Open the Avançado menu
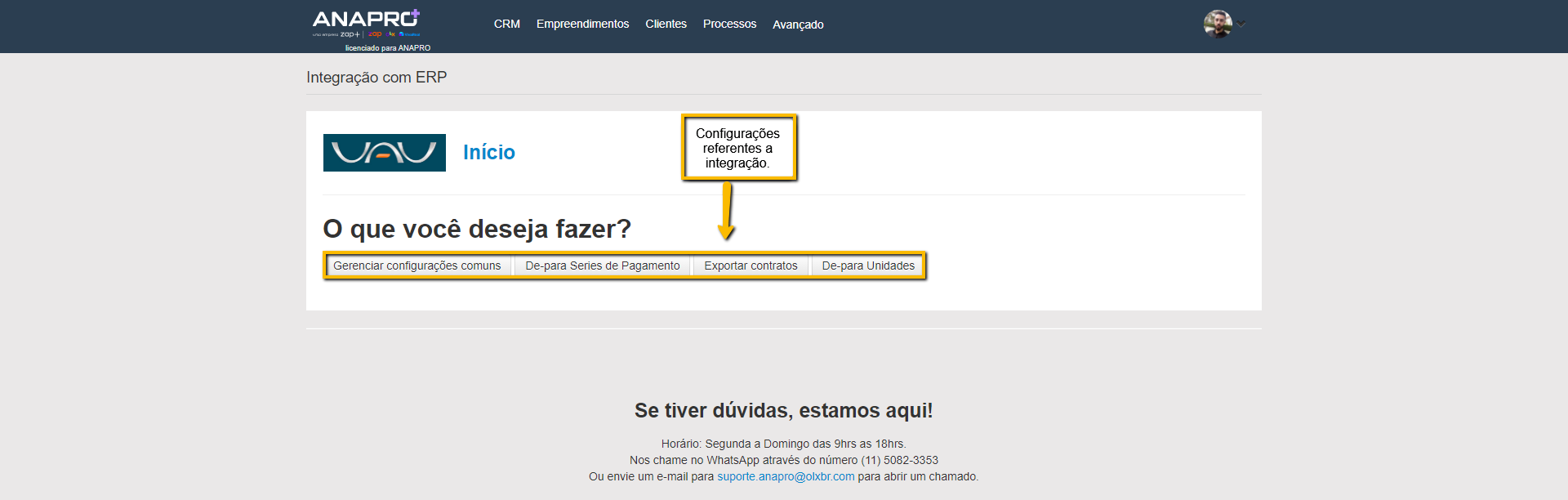The image size is (1568, 500). click(798, 25)
